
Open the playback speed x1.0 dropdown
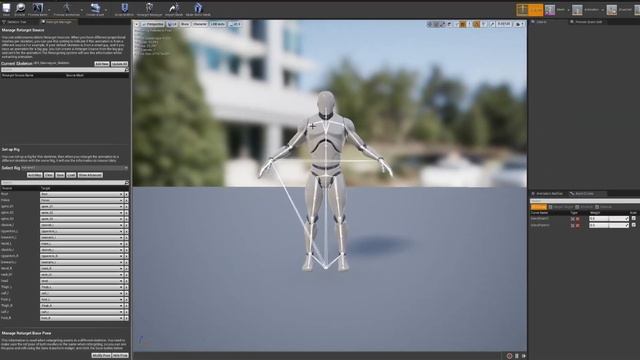(x=235, y=24)
